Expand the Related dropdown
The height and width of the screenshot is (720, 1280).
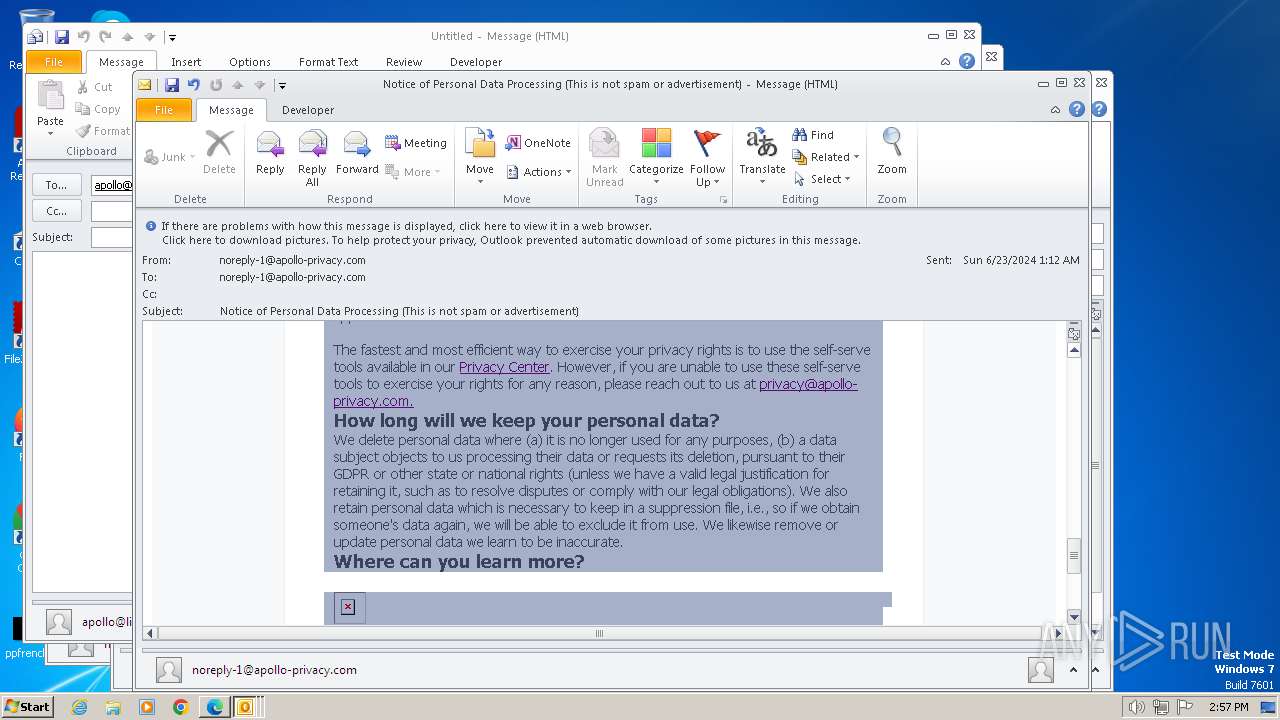click(x=826, y=157)
